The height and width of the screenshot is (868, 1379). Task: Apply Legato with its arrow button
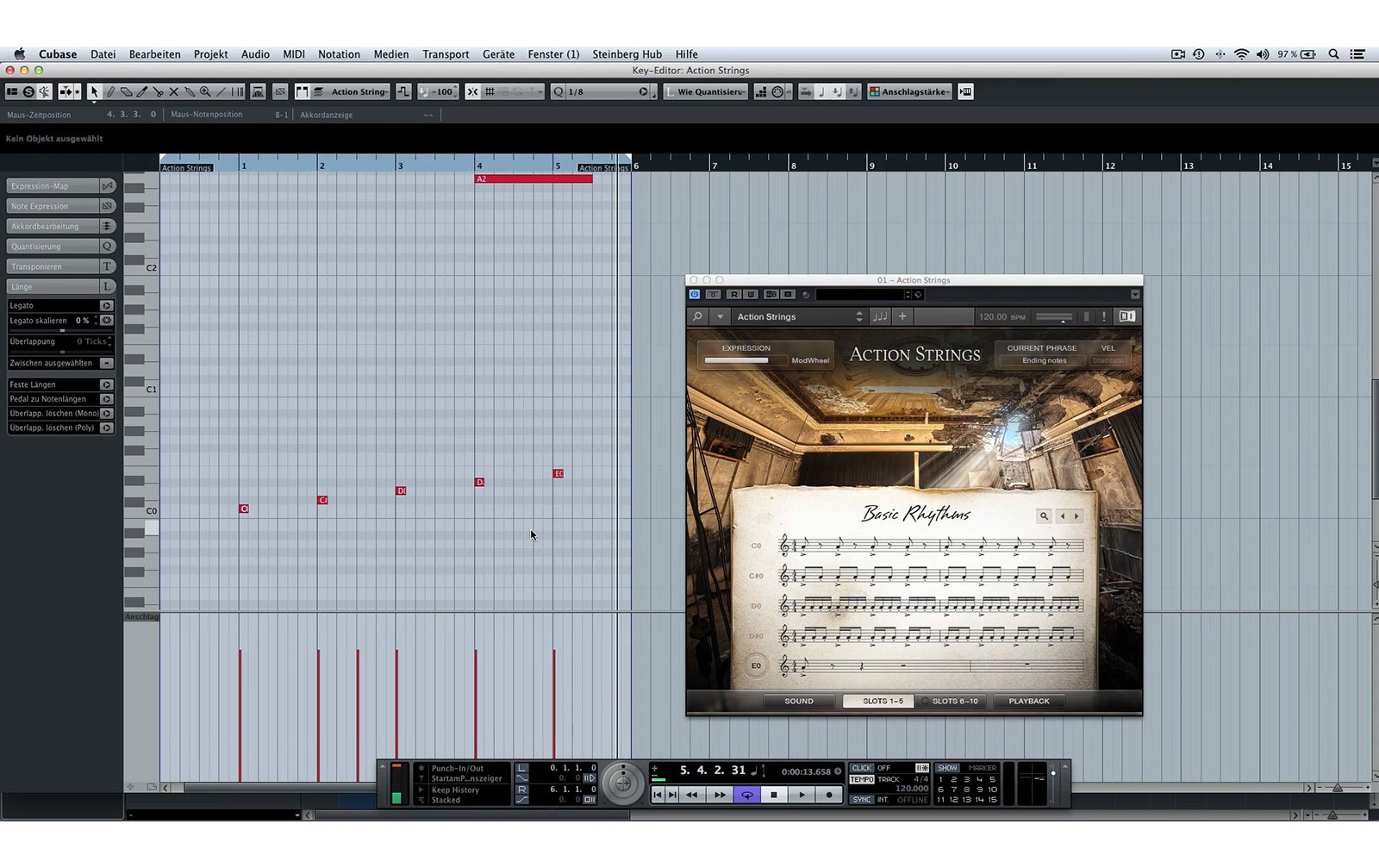107,305
